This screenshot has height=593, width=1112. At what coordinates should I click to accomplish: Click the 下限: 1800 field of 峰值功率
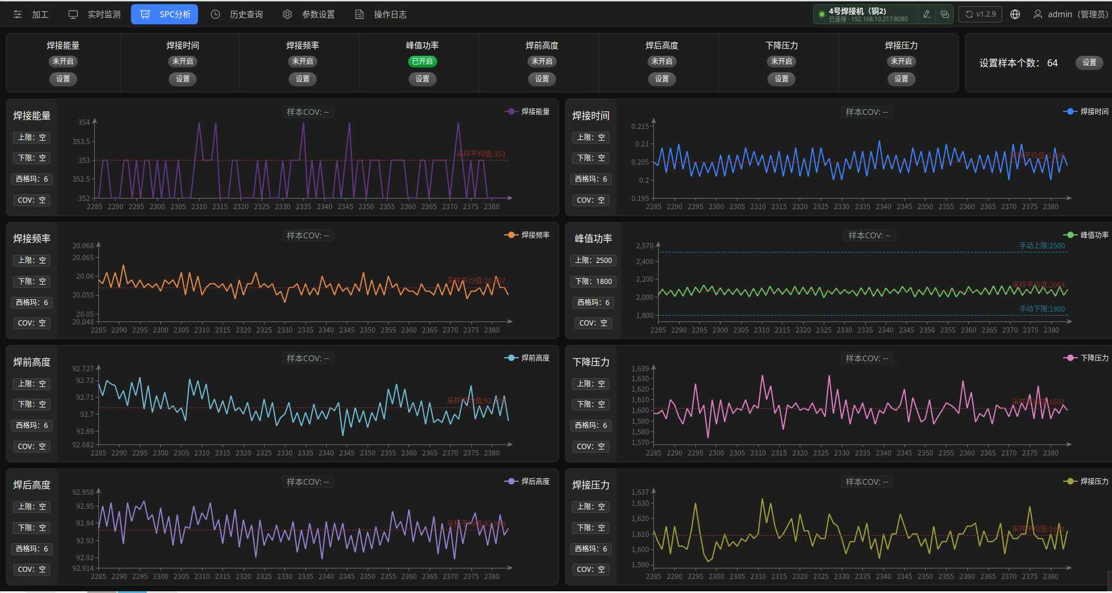click(594, 282)
